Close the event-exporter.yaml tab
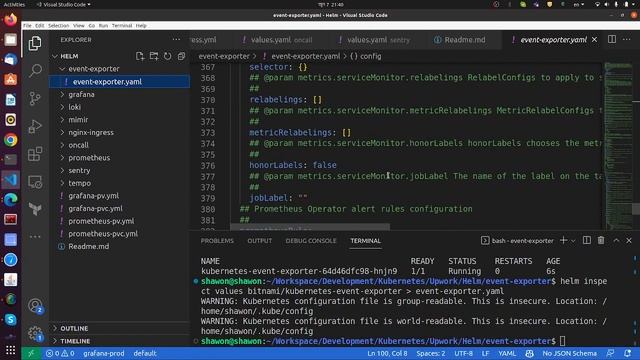 [x=594, y=40]
